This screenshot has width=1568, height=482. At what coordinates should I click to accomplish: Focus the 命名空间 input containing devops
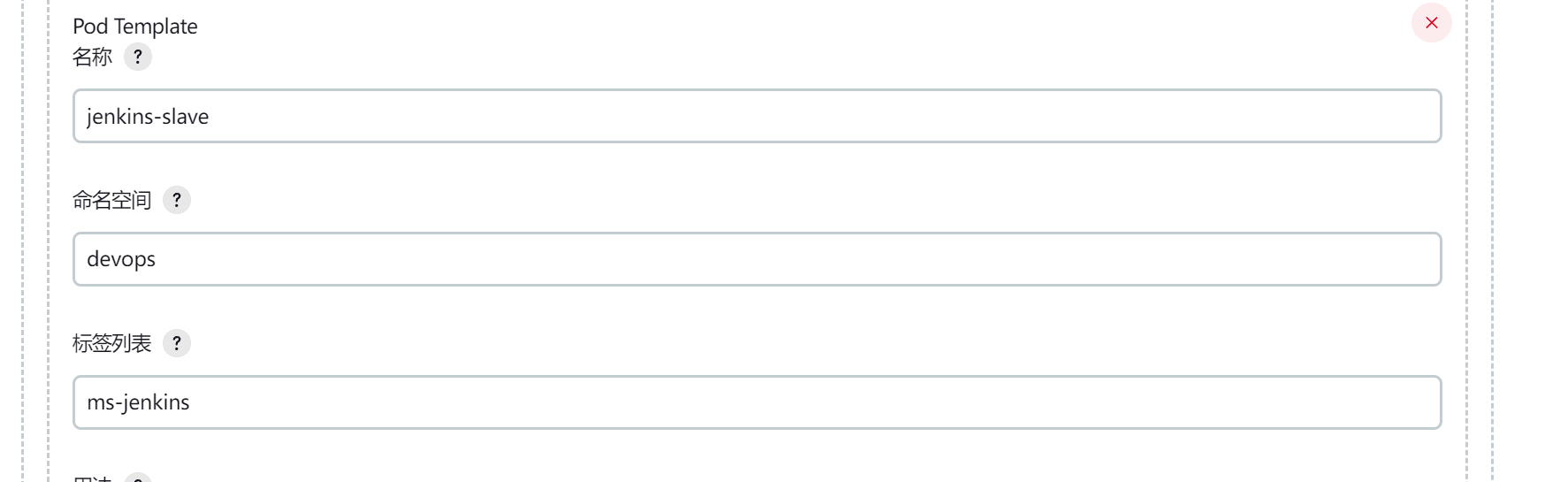click(x=757, y=259)
